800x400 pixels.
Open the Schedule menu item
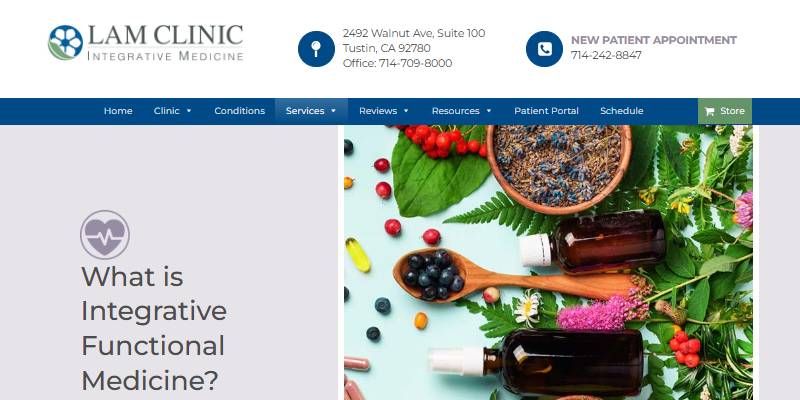621,111
